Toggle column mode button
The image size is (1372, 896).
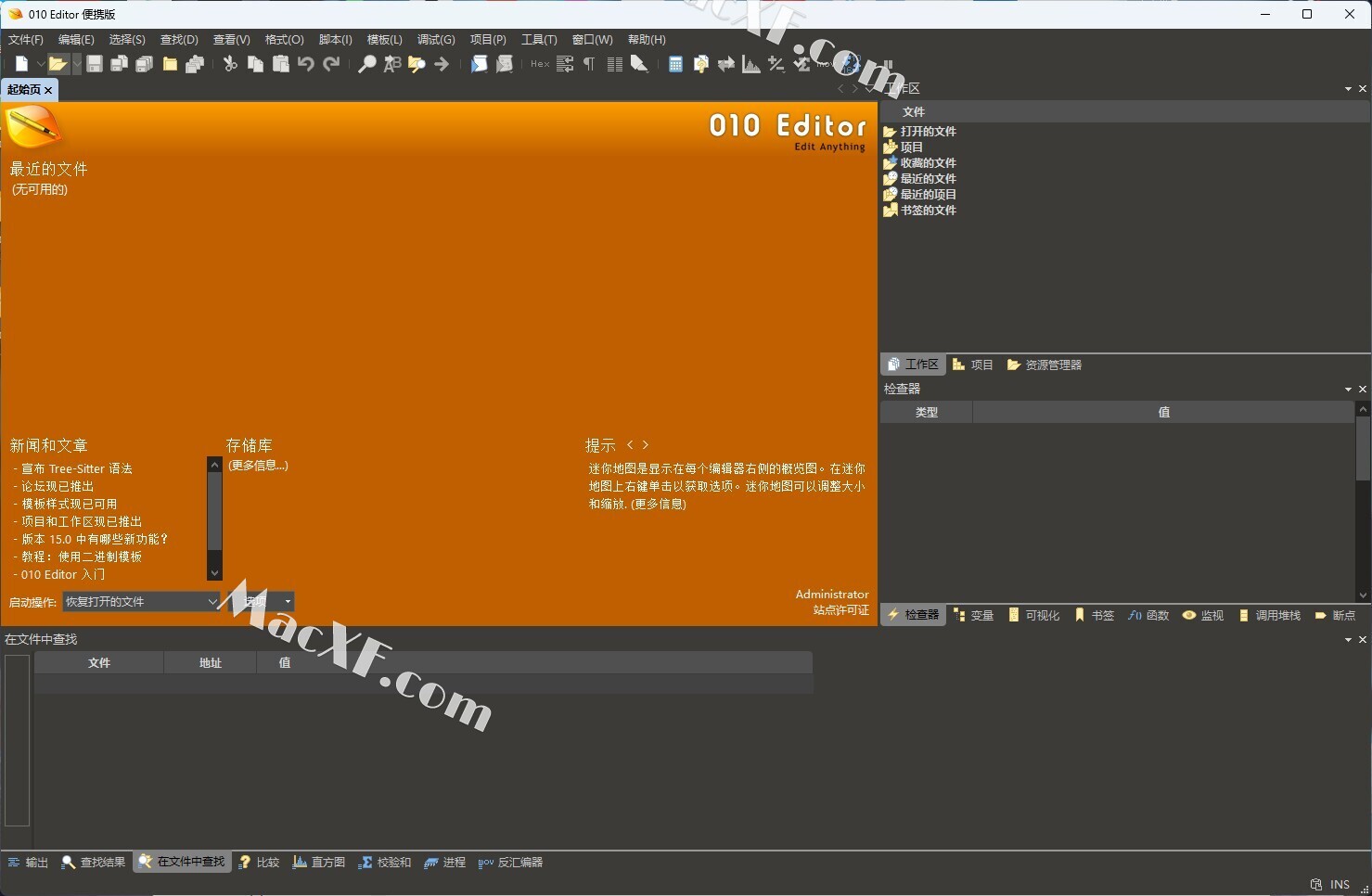[x=614, y=64]
